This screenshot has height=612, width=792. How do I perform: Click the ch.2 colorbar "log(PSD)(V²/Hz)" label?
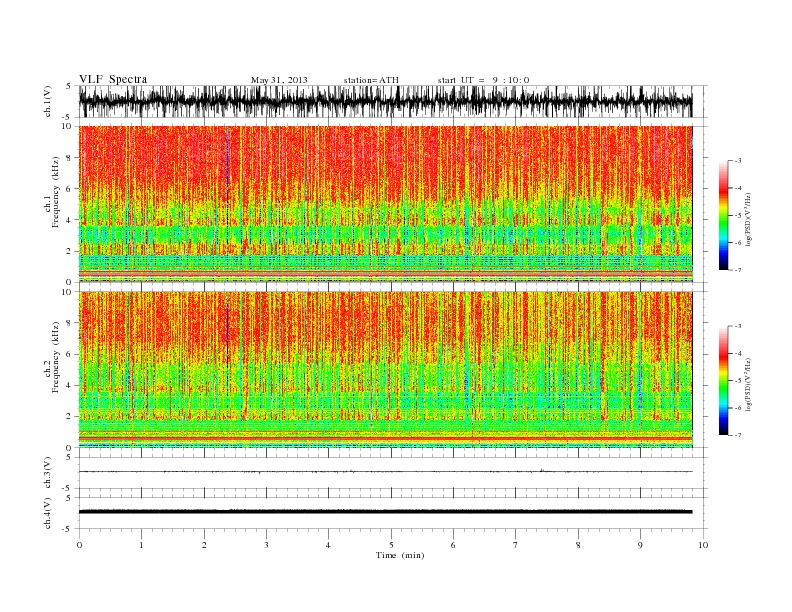click(x=749, y=384)
